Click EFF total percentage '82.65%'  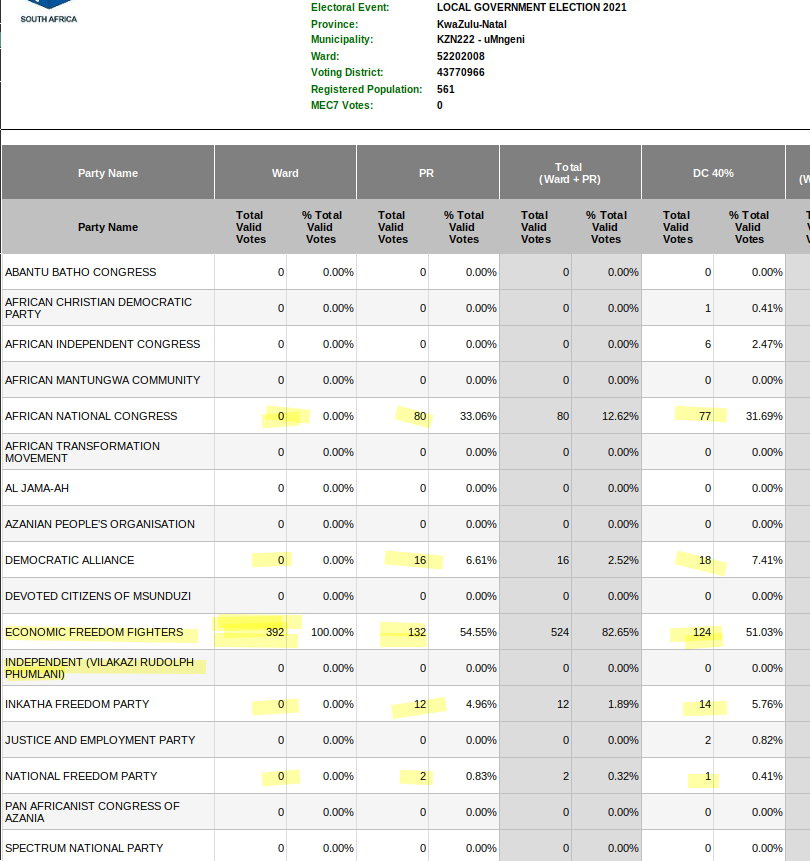[x=620, y=633]
